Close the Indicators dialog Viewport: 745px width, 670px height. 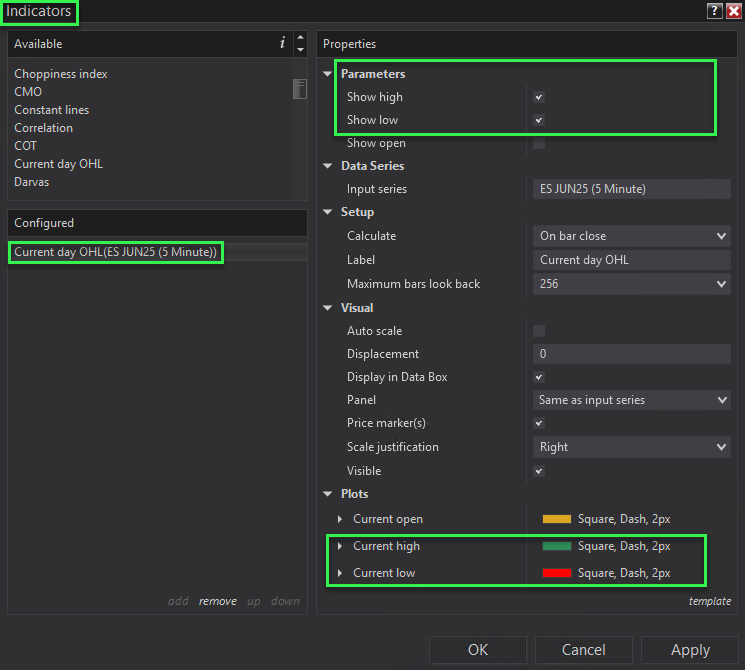[734, 10]
